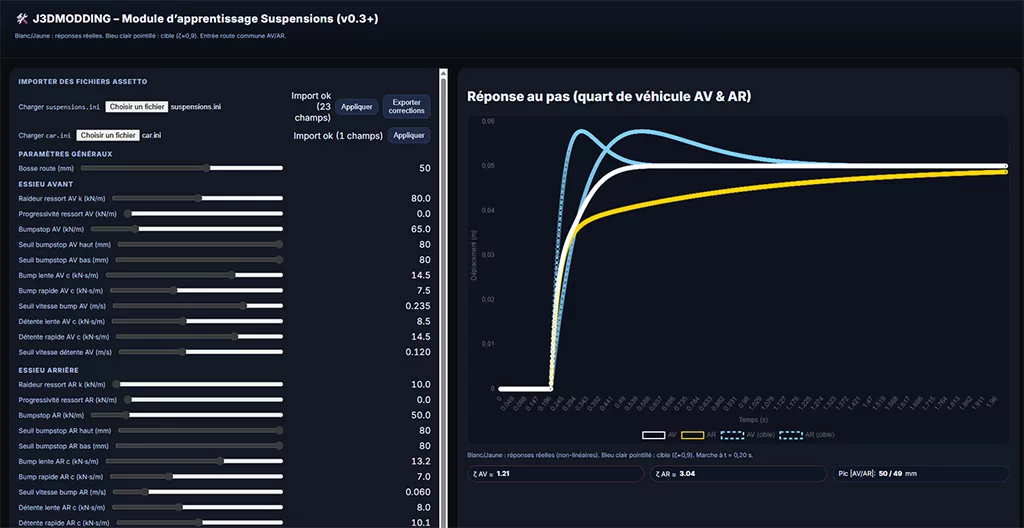Click Exporter corrections button
The image size is (1024, 528).
tap(406, 106)
